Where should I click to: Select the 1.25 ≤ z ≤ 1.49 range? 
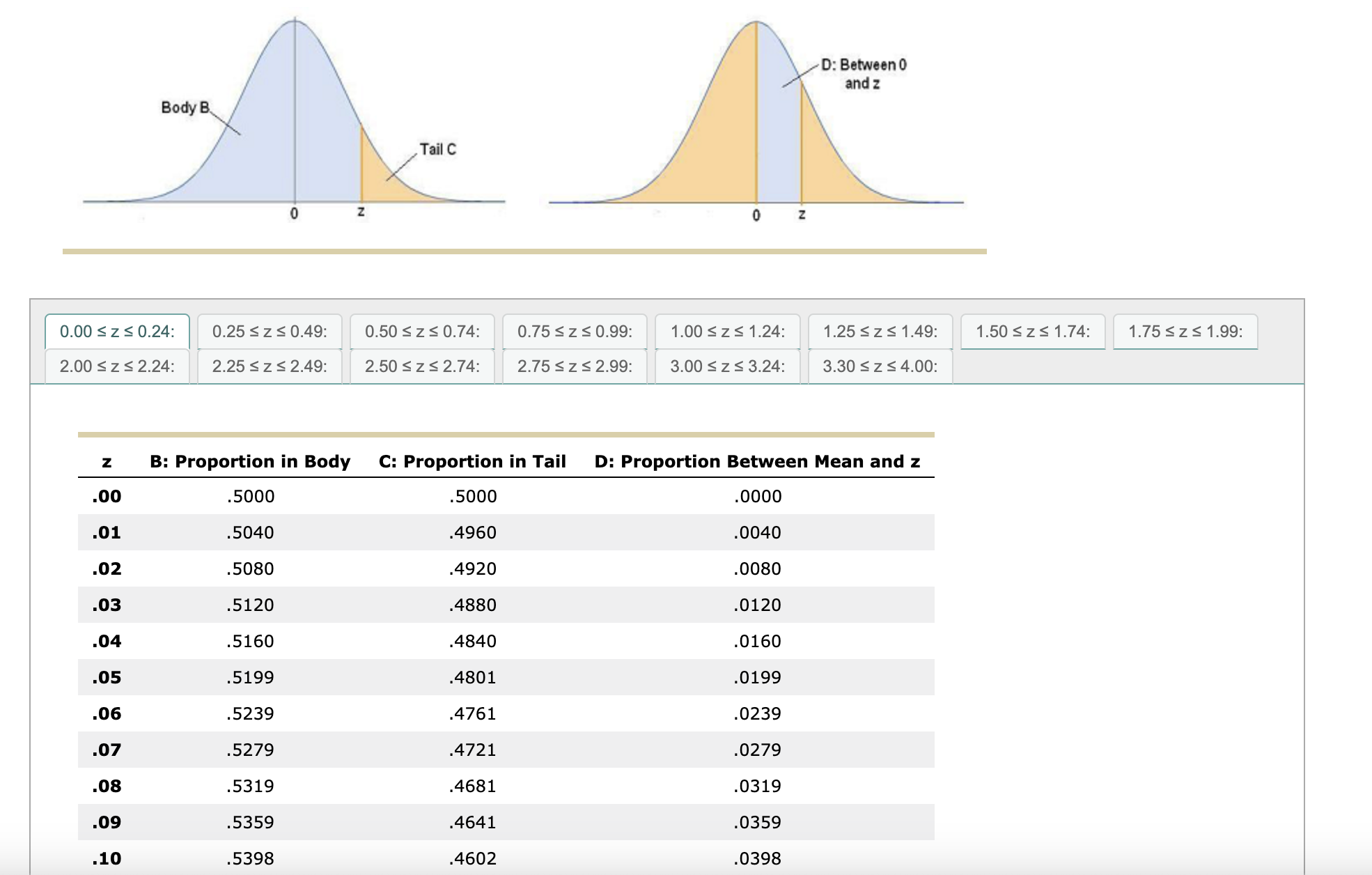[x=880, y=332]
